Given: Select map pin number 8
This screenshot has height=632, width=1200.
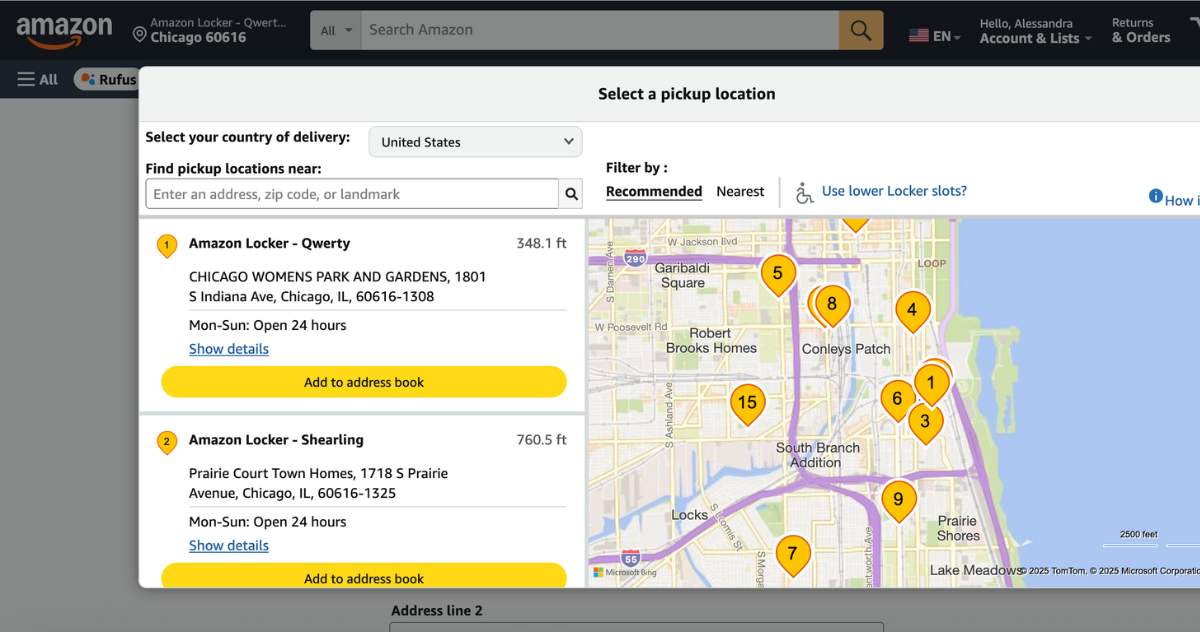Looking at the screenshot, I should tap(832, 305).
